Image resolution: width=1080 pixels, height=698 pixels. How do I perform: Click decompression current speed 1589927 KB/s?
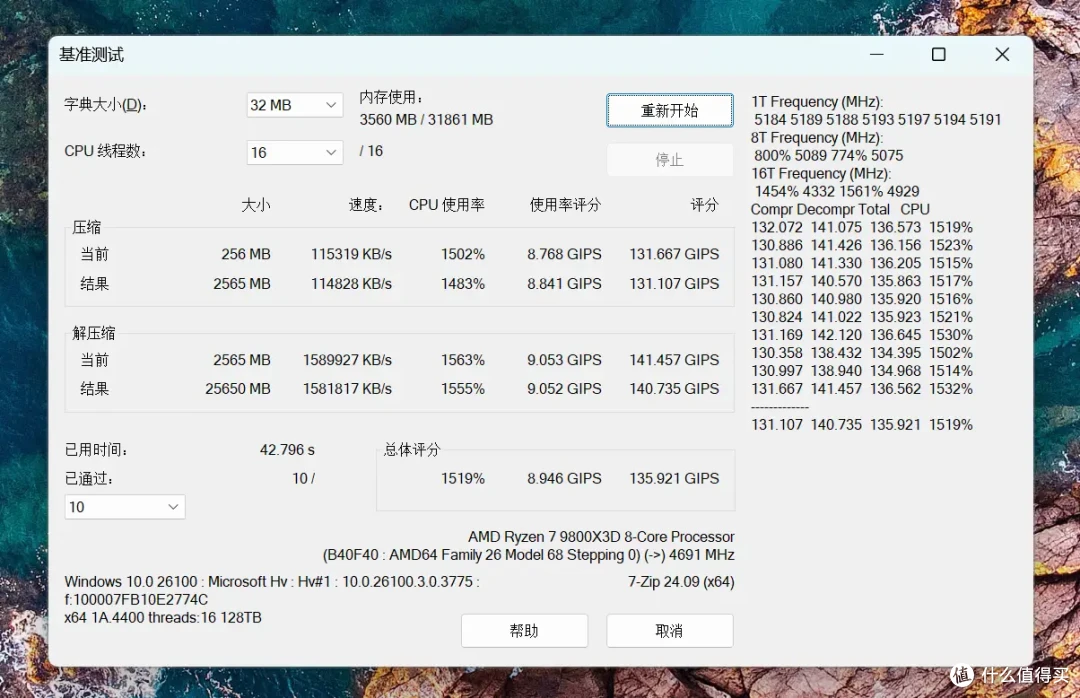[347, 360]
